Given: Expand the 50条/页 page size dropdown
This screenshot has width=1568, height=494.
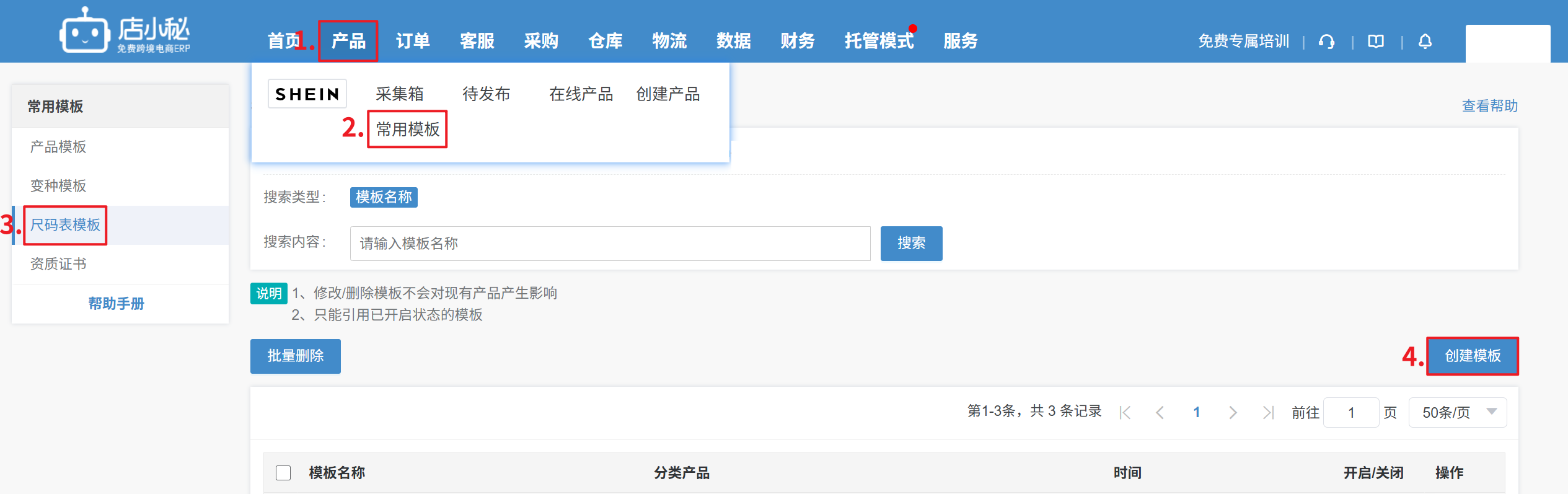Looking at the screenshot, I should (1457, 413).
